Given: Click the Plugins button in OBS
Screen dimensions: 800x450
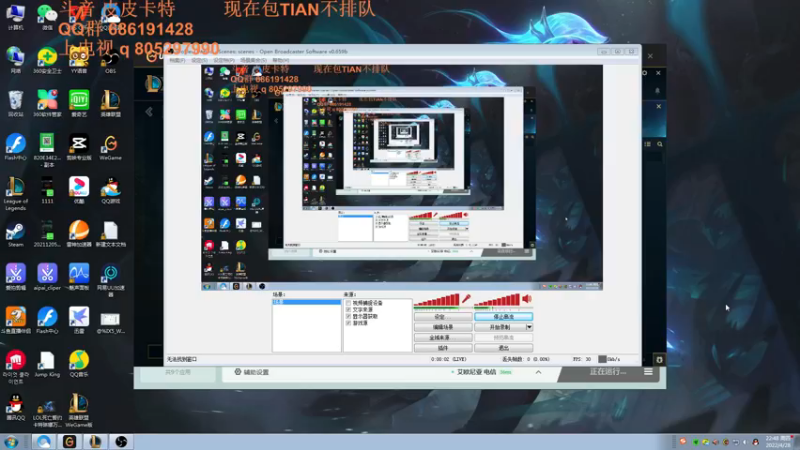Looking at the screenshot, I should click(443, 348).
